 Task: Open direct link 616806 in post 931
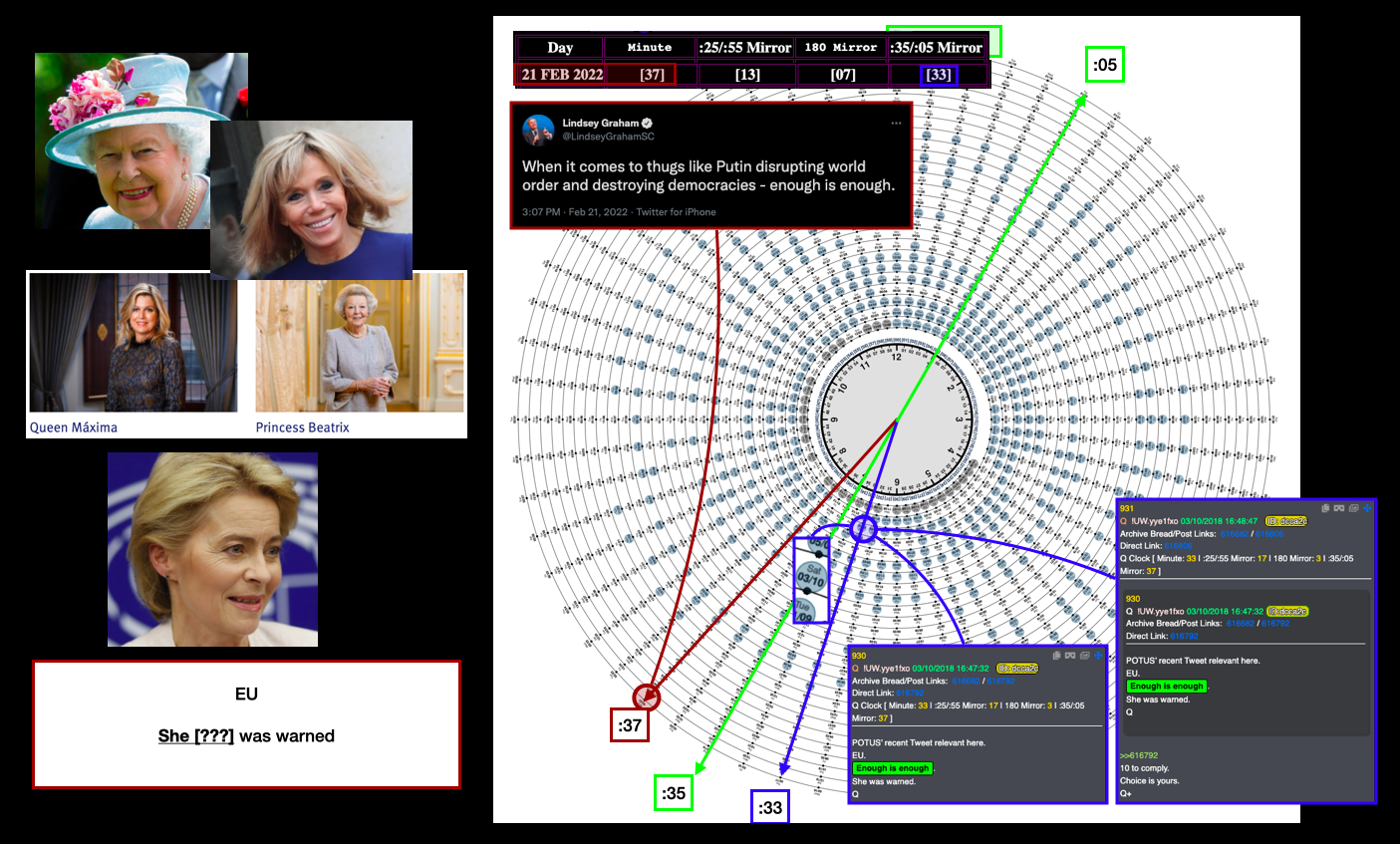pyautogui.click(x=1178, y=546)
